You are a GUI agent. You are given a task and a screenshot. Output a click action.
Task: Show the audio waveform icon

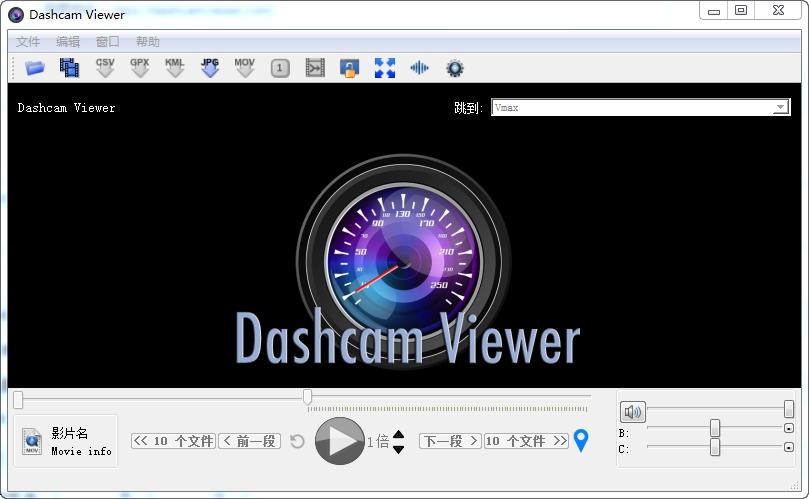tap(419, 68)
